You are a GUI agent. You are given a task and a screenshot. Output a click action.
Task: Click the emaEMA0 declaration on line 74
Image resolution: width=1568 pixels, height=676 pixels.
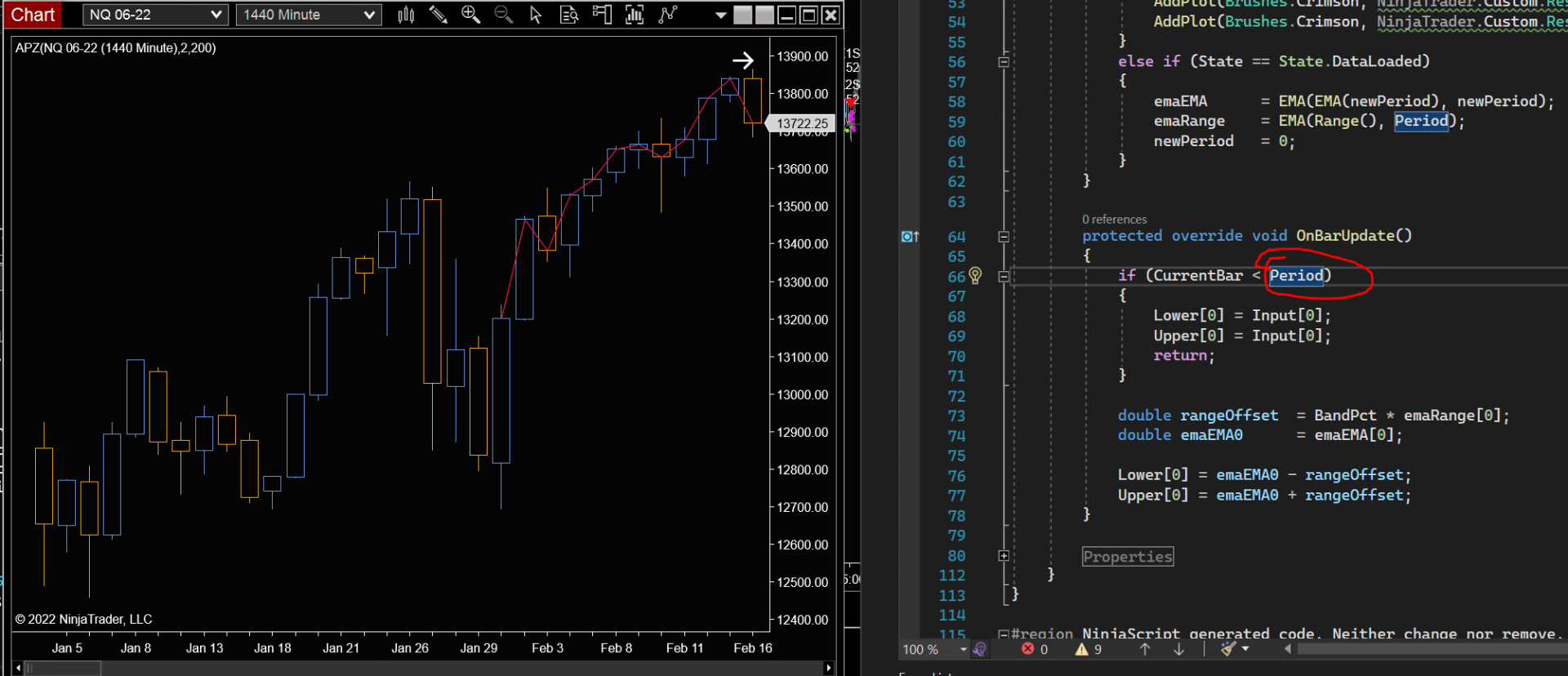[1211, 435]
